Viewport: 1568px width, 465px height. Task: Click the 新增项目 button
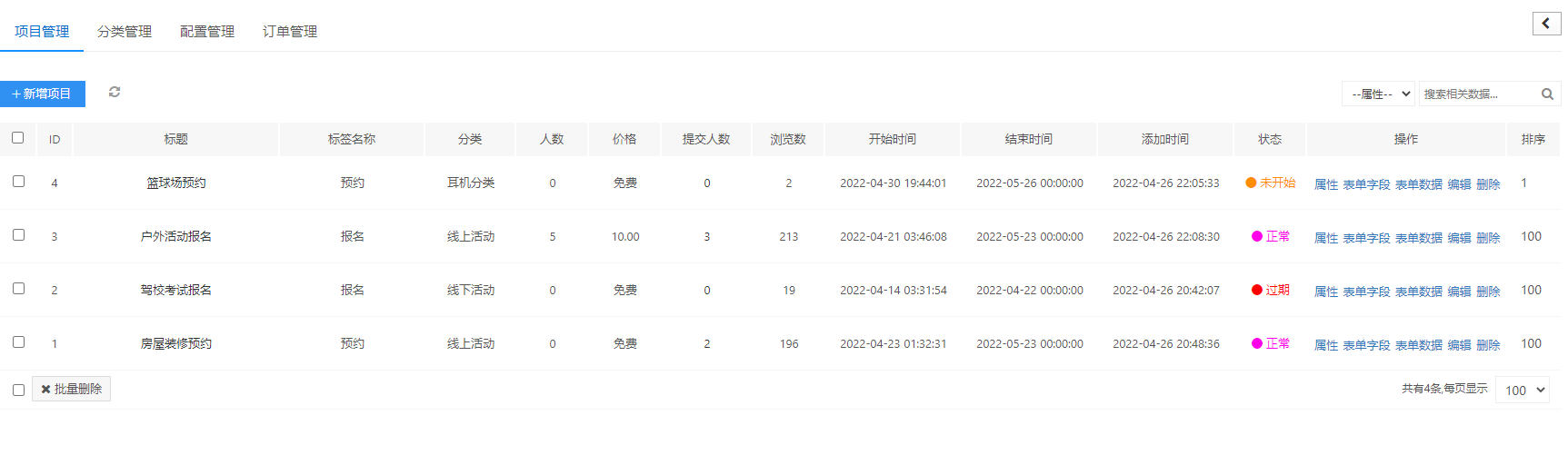click(43, 94)
